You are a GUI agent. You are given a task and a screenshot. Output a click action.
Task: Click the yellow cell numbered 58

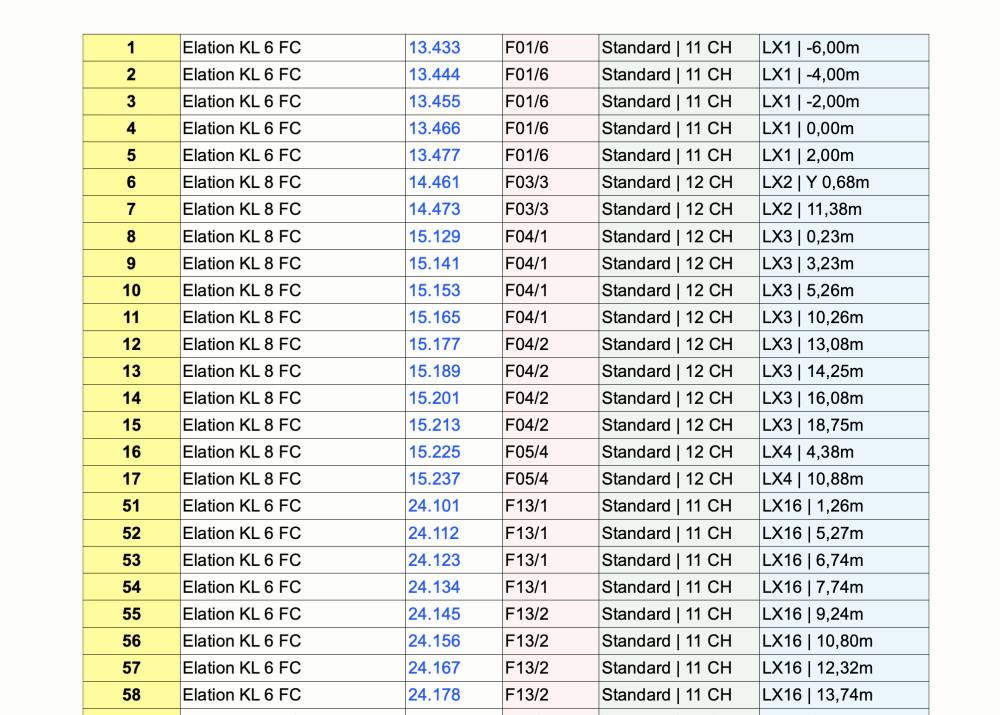click(131, 695)
